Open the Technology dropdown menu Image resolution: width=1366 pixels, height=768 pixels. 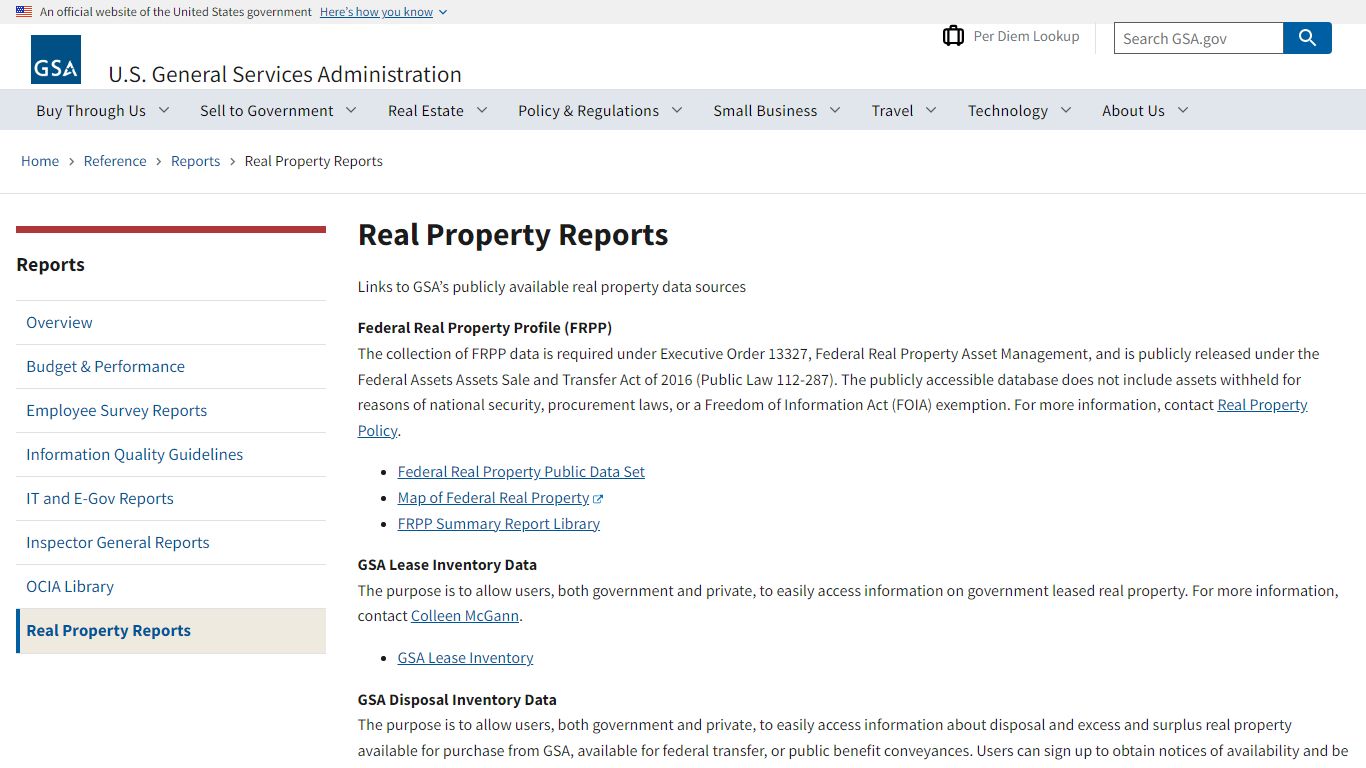click(x=1019, y=110)
